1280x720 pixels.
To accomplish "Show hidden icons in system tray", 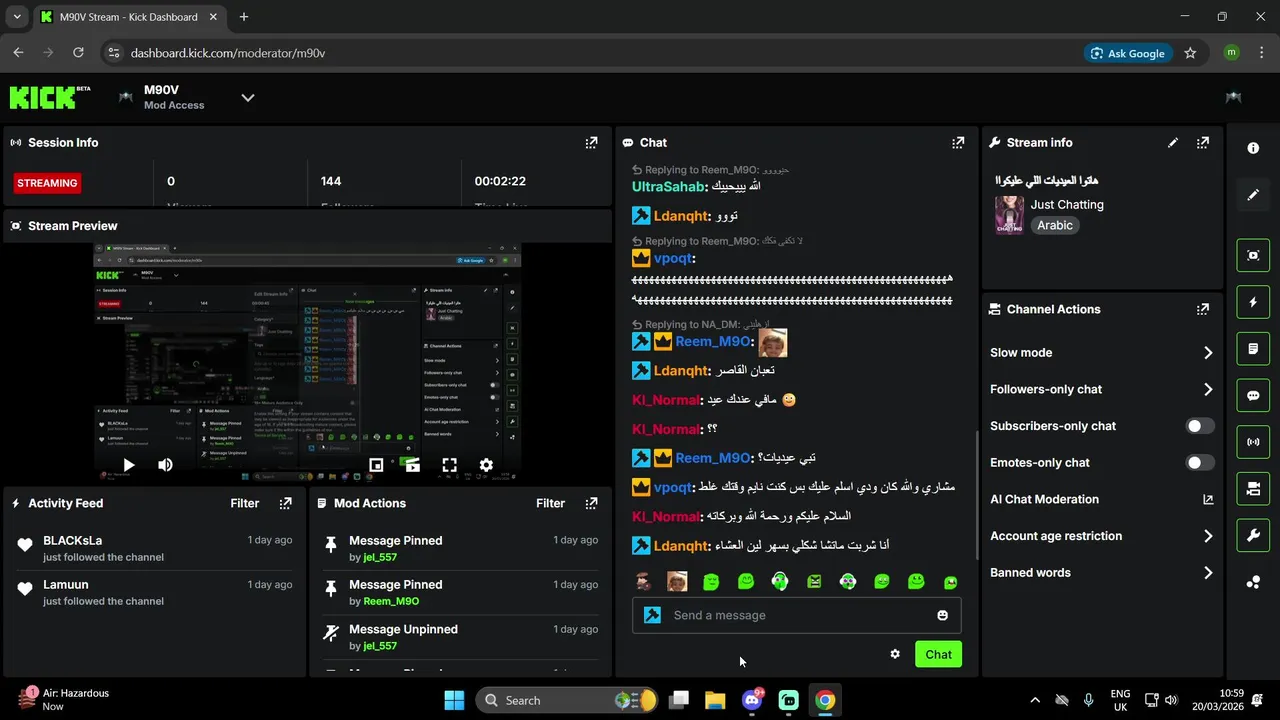I will click(1035, 700).
